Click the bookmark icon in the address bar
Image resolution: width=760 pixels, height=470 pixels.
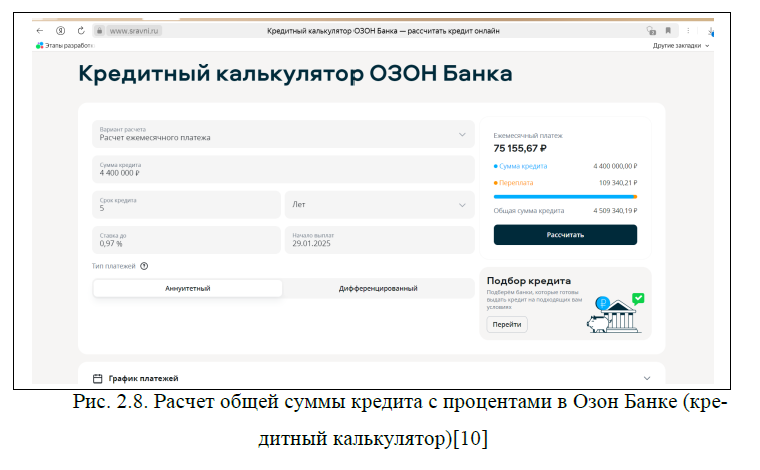(x=669, y=31)
